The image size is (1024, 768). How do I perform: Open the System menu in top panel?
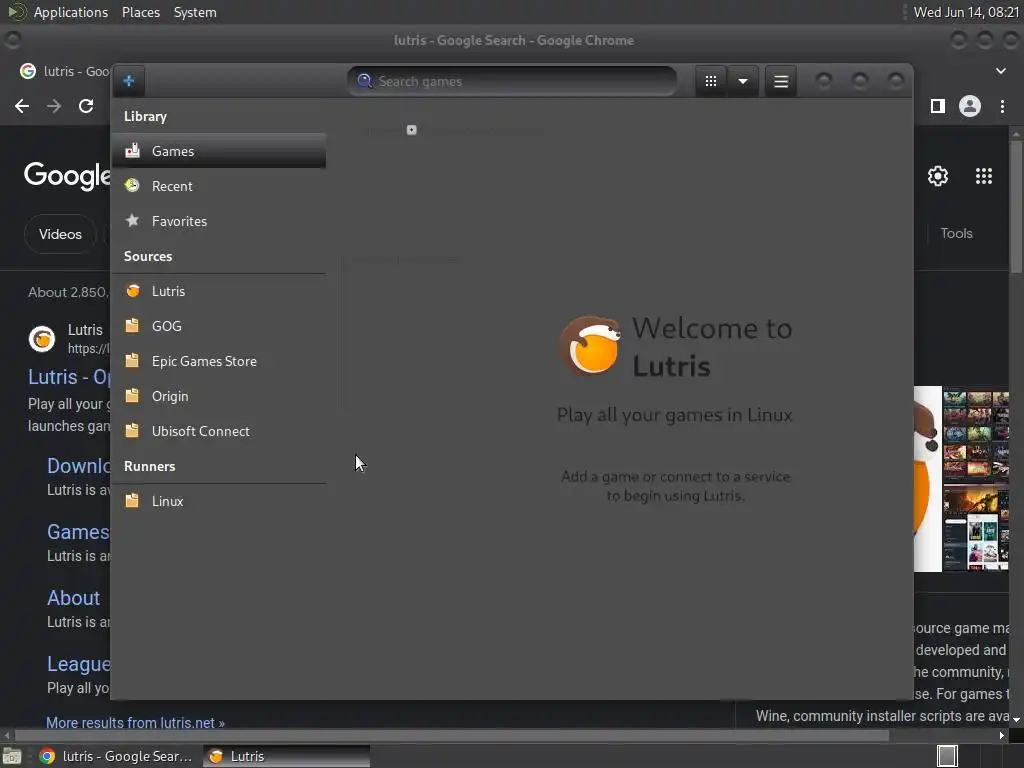(195, 12)
